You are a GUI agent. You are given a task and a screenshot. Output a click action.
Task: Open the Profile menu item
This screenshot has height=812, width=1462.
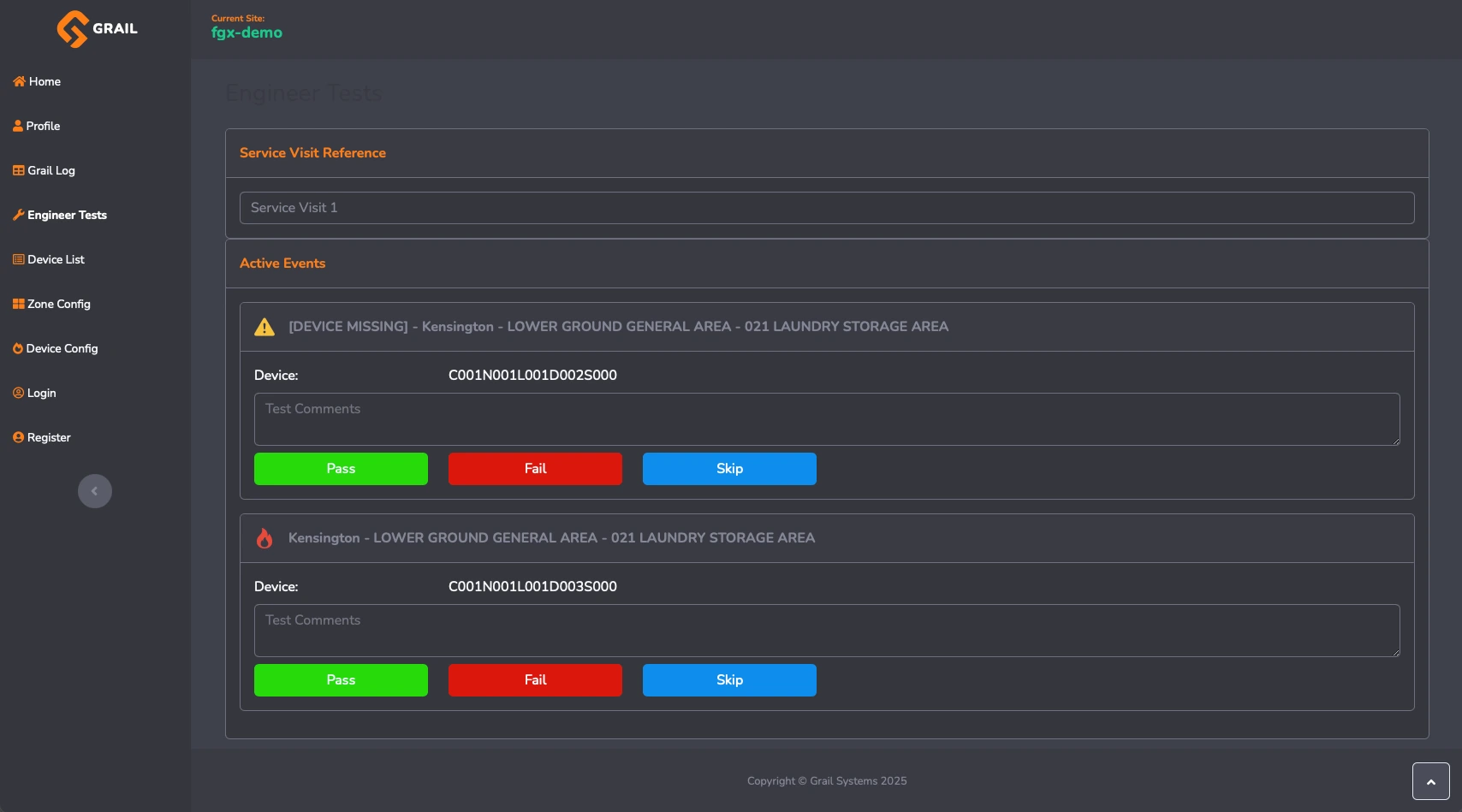43,126
